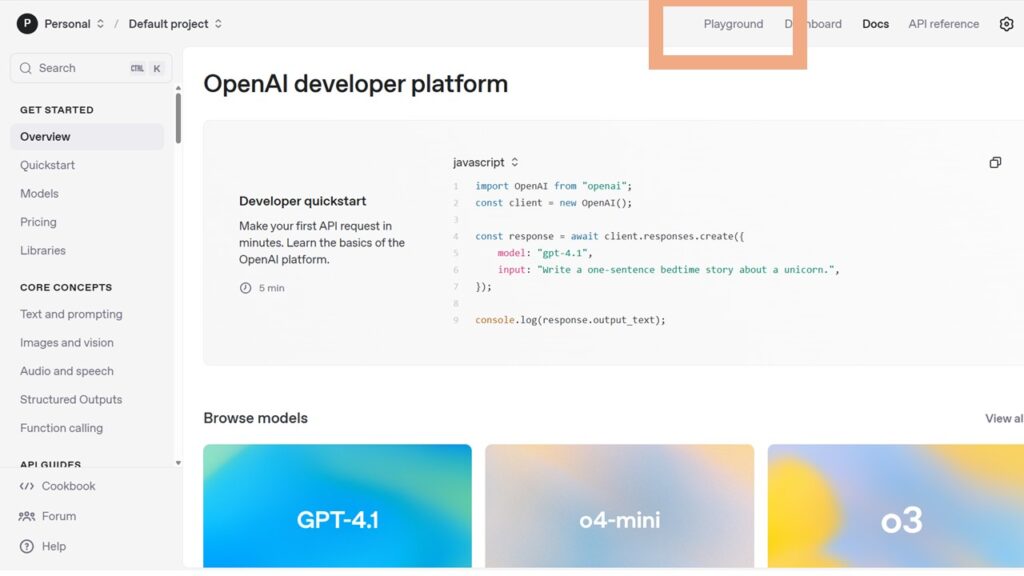Focus the Search input field
This screenshot has height=576, width=1024.
point(91,68)
